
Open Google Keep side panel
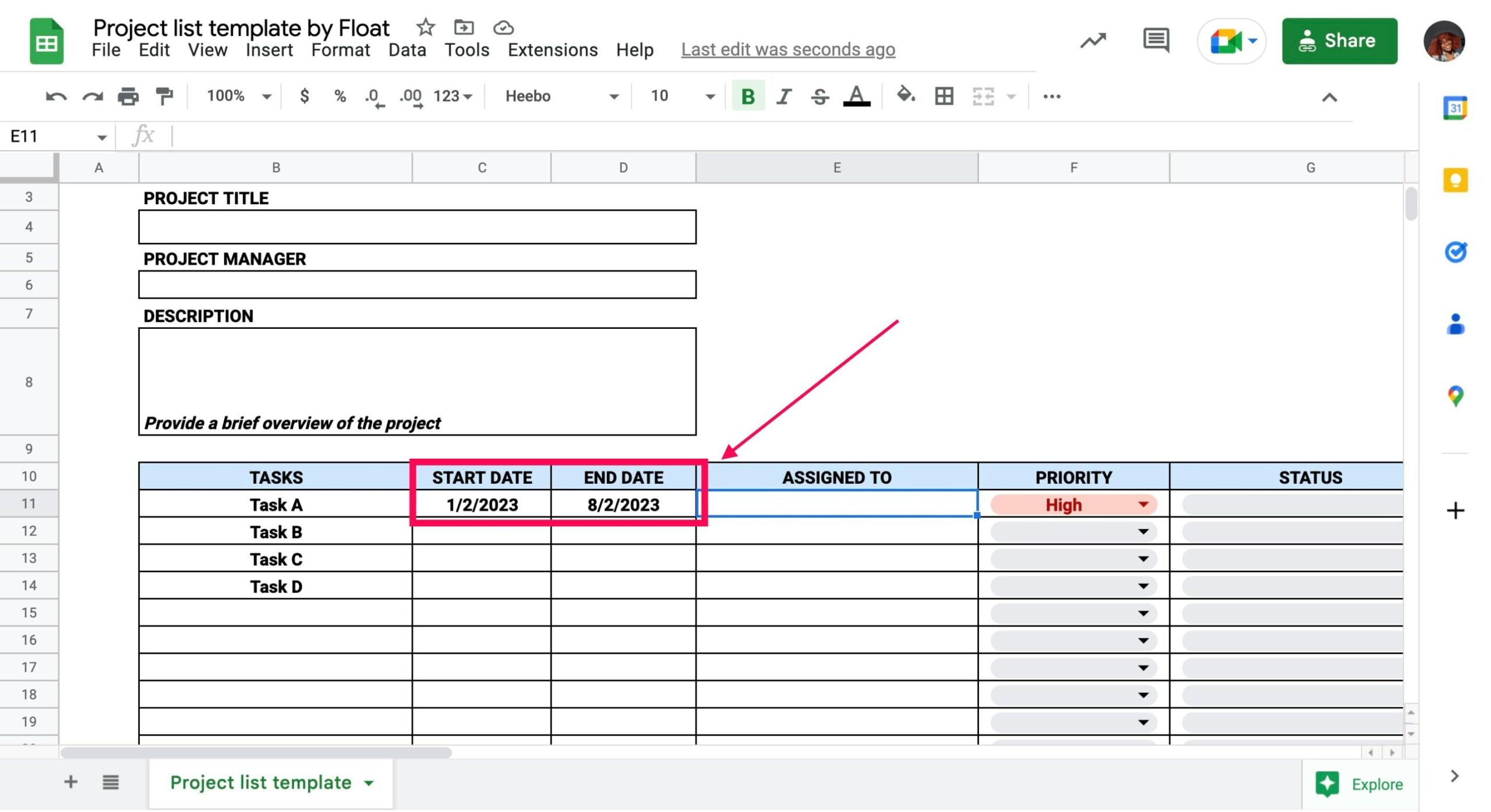(1455, 180)
